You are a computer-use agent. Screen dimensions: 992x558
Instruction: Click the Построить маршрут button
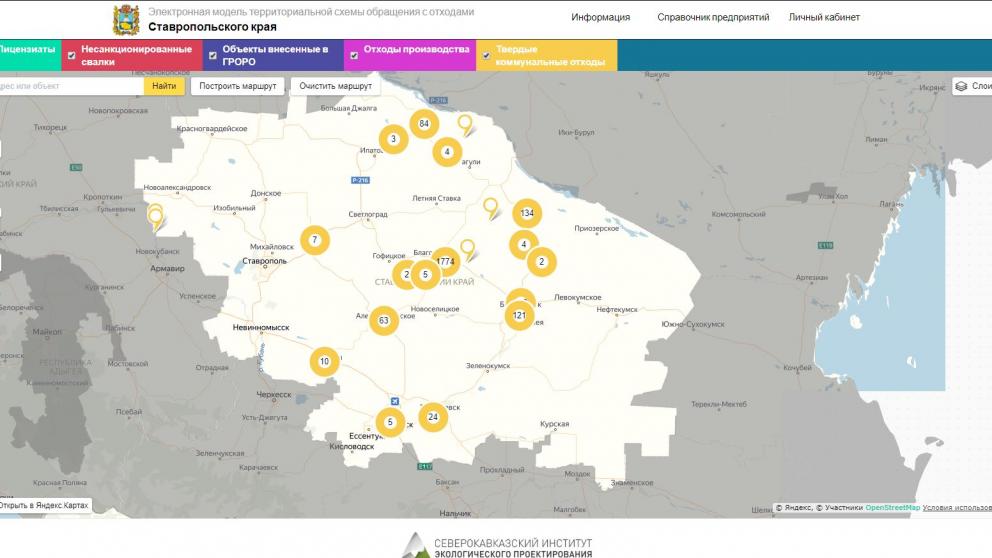[237, 86]
